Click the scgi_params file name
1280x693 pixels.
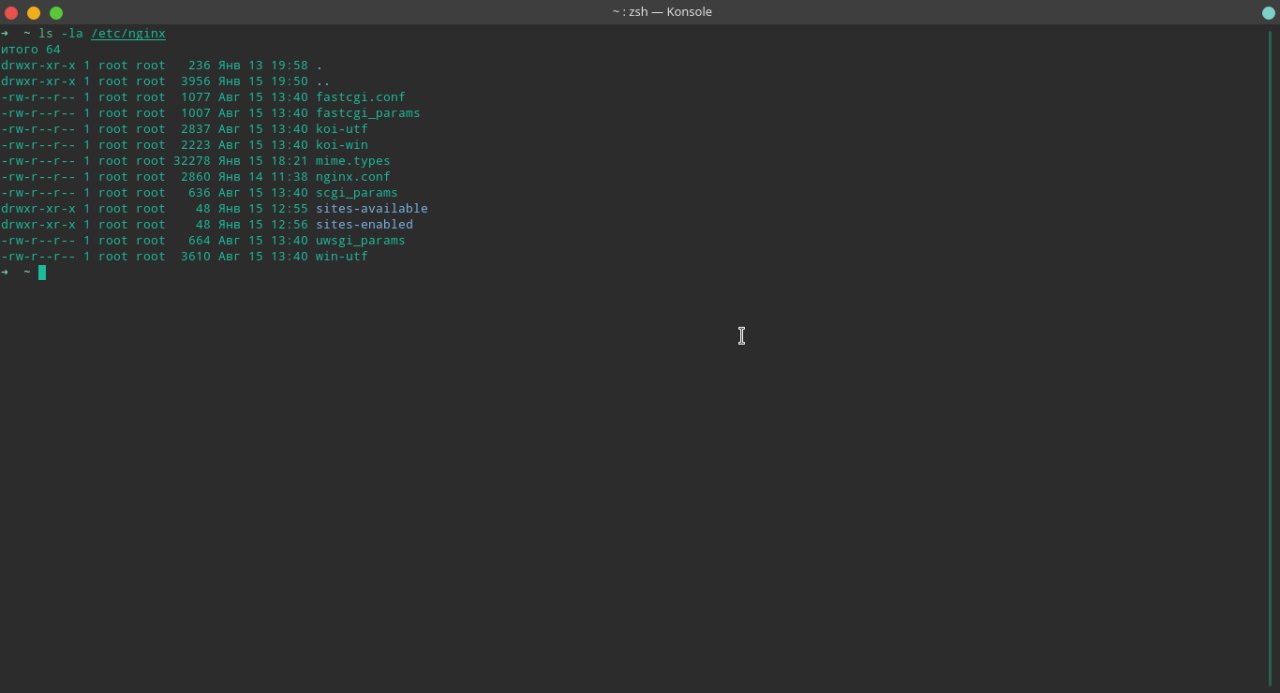point(357,193)
